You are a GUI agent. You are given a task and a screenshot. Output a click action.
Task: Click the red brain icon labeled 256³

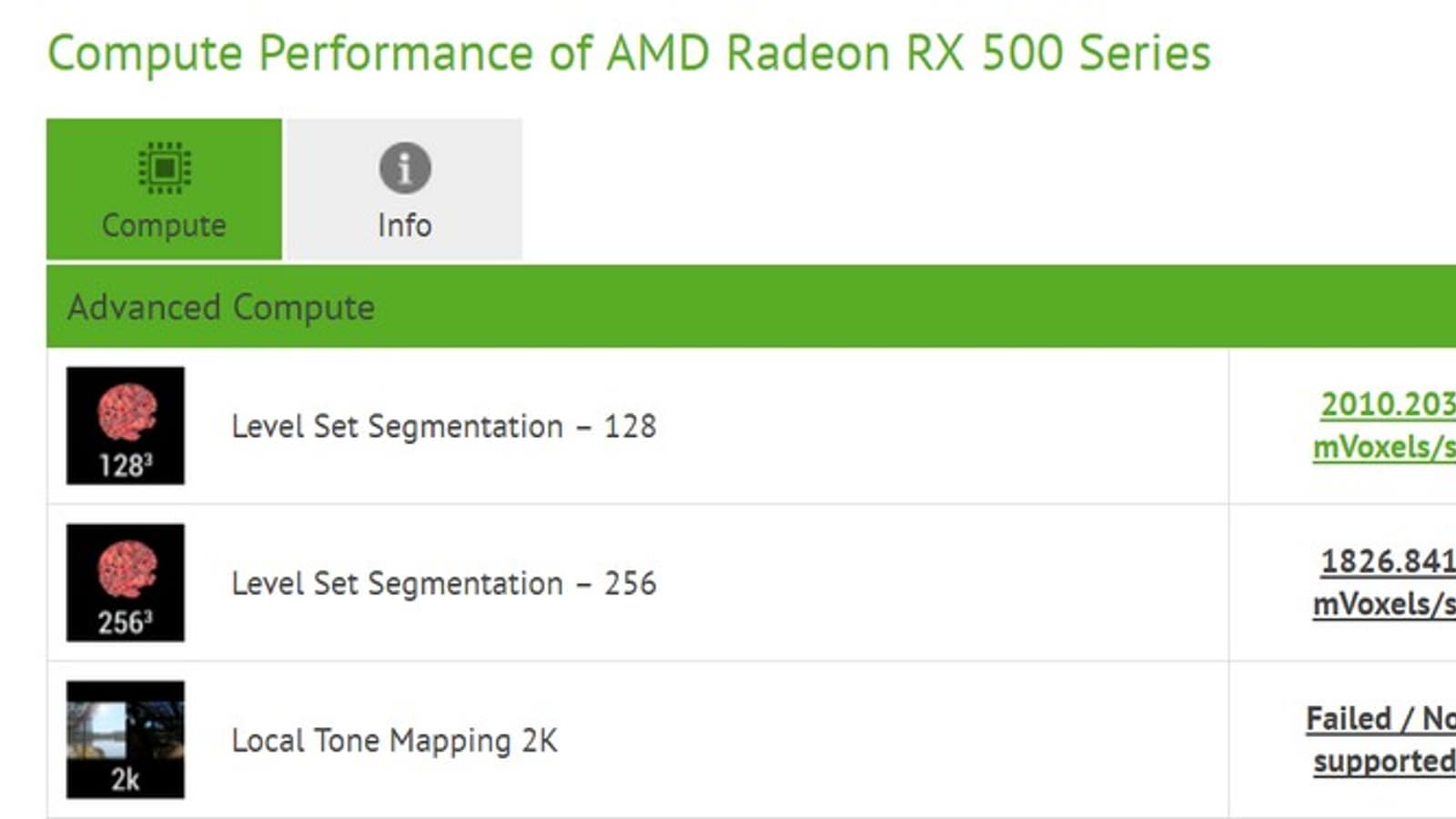pos(126,569)
